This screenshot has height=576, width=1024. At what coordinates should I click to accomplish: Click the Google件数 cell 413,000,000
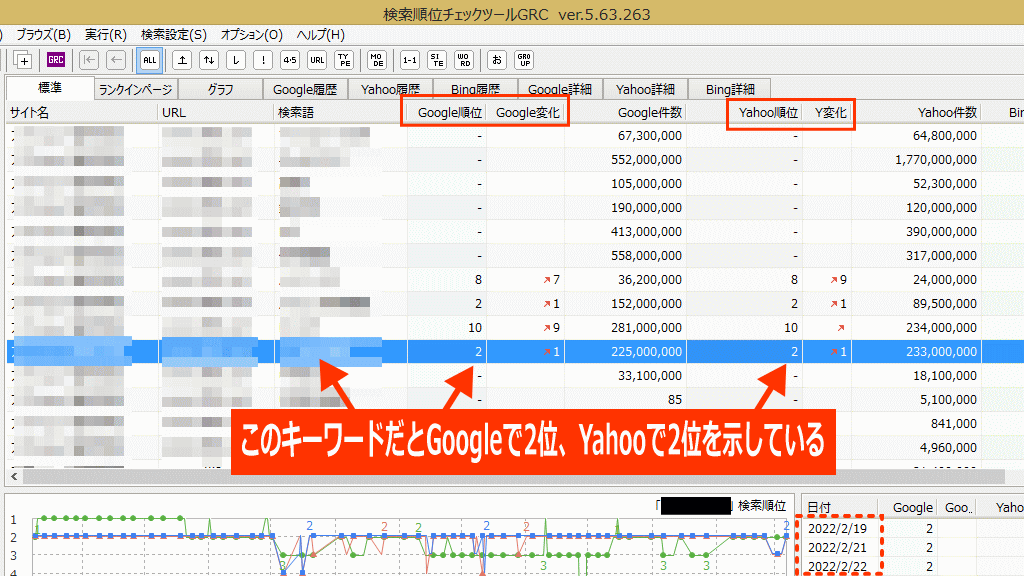[x=647, y=232]
